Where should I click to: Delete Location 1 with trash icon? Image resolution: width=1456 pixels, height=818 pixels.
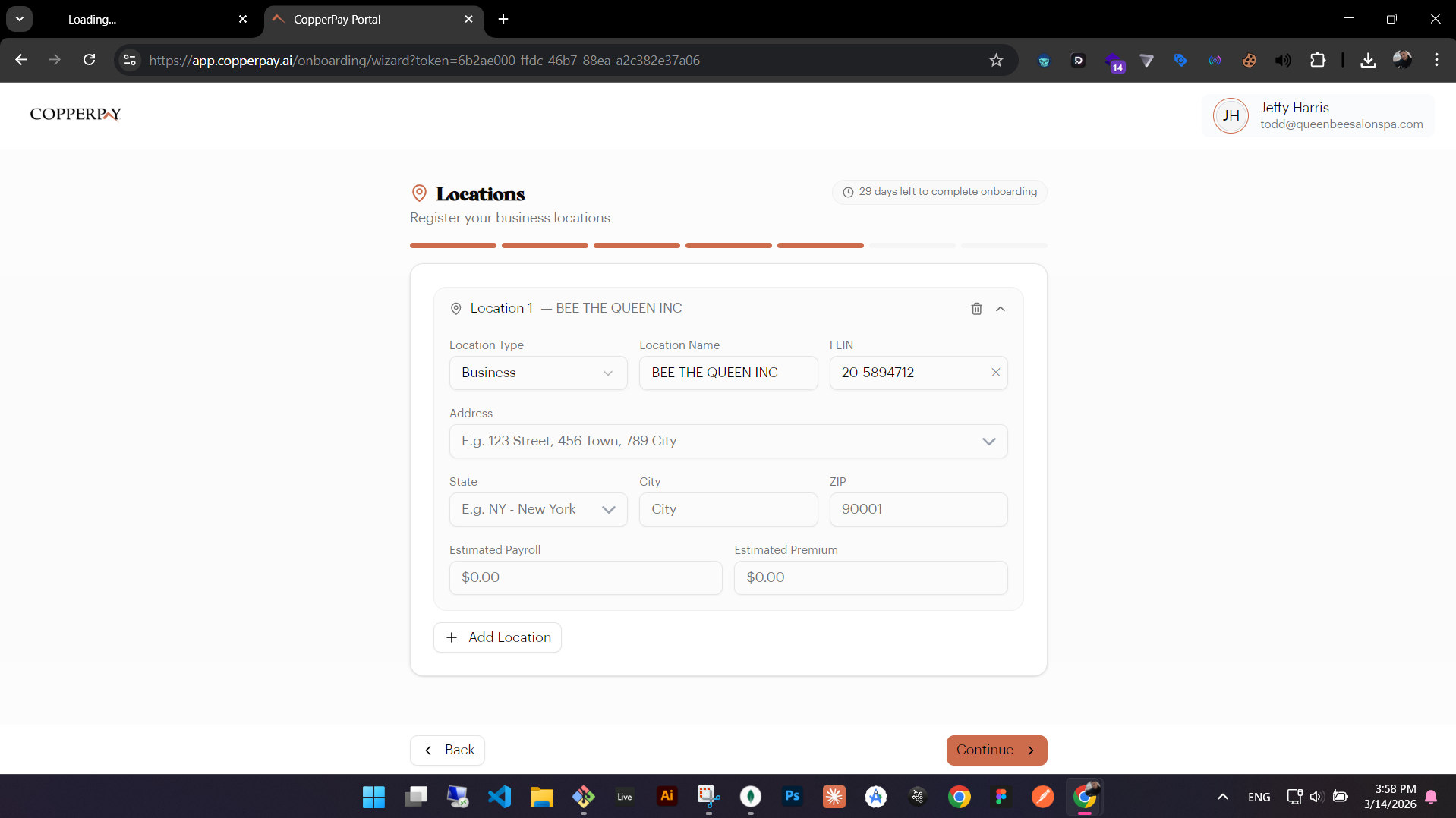(x=976, y=309)
